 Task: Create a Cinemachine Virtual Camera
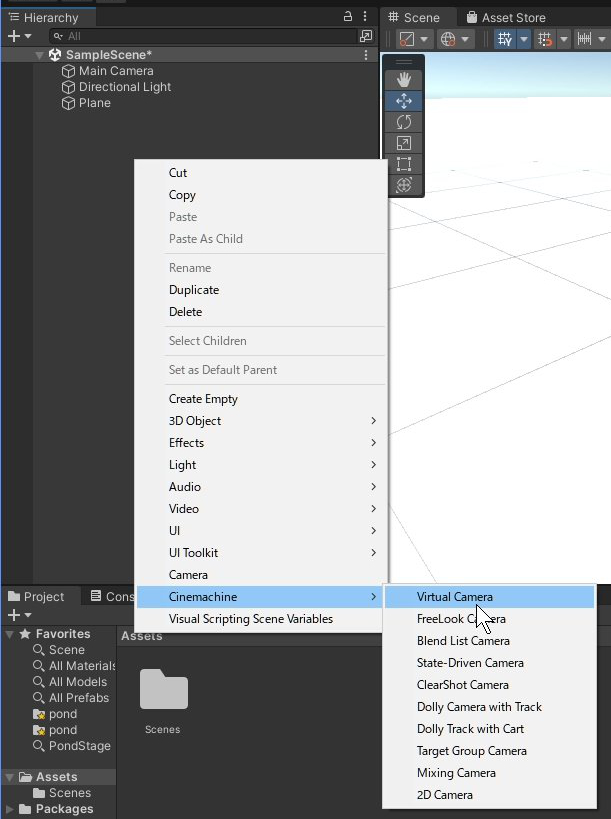click(489, 596)
